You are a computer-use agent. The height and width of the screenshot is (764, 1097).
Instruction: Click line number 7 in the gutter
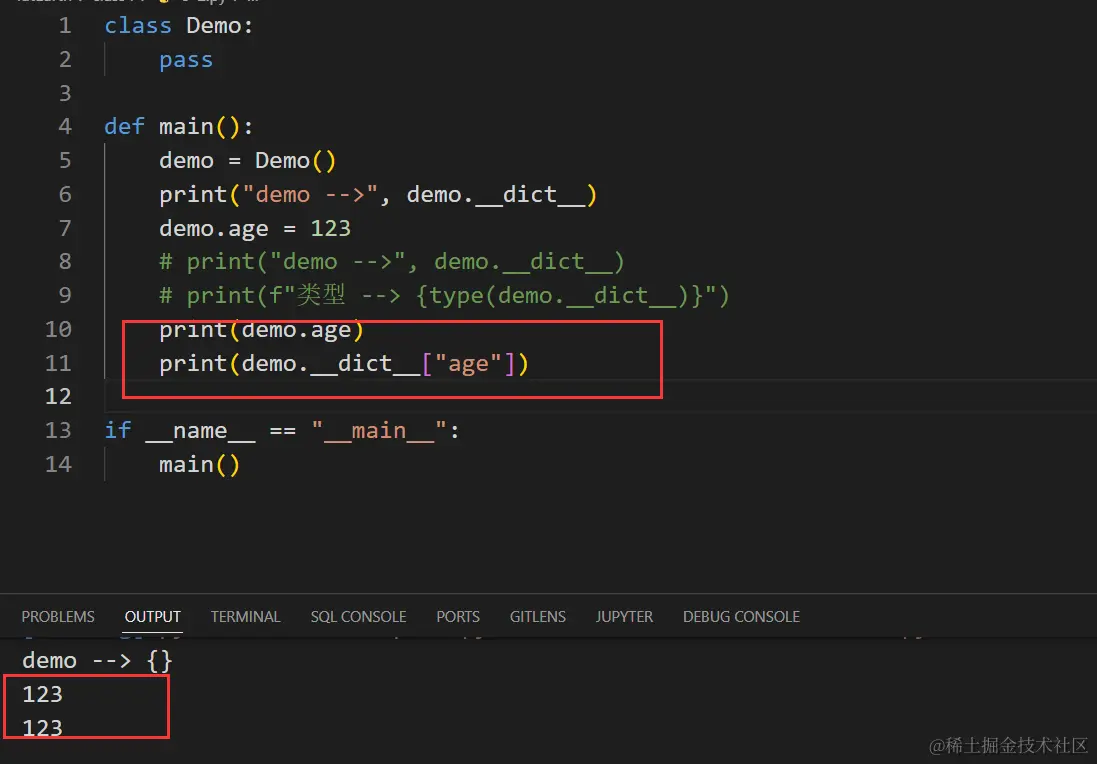pos(65,228)
